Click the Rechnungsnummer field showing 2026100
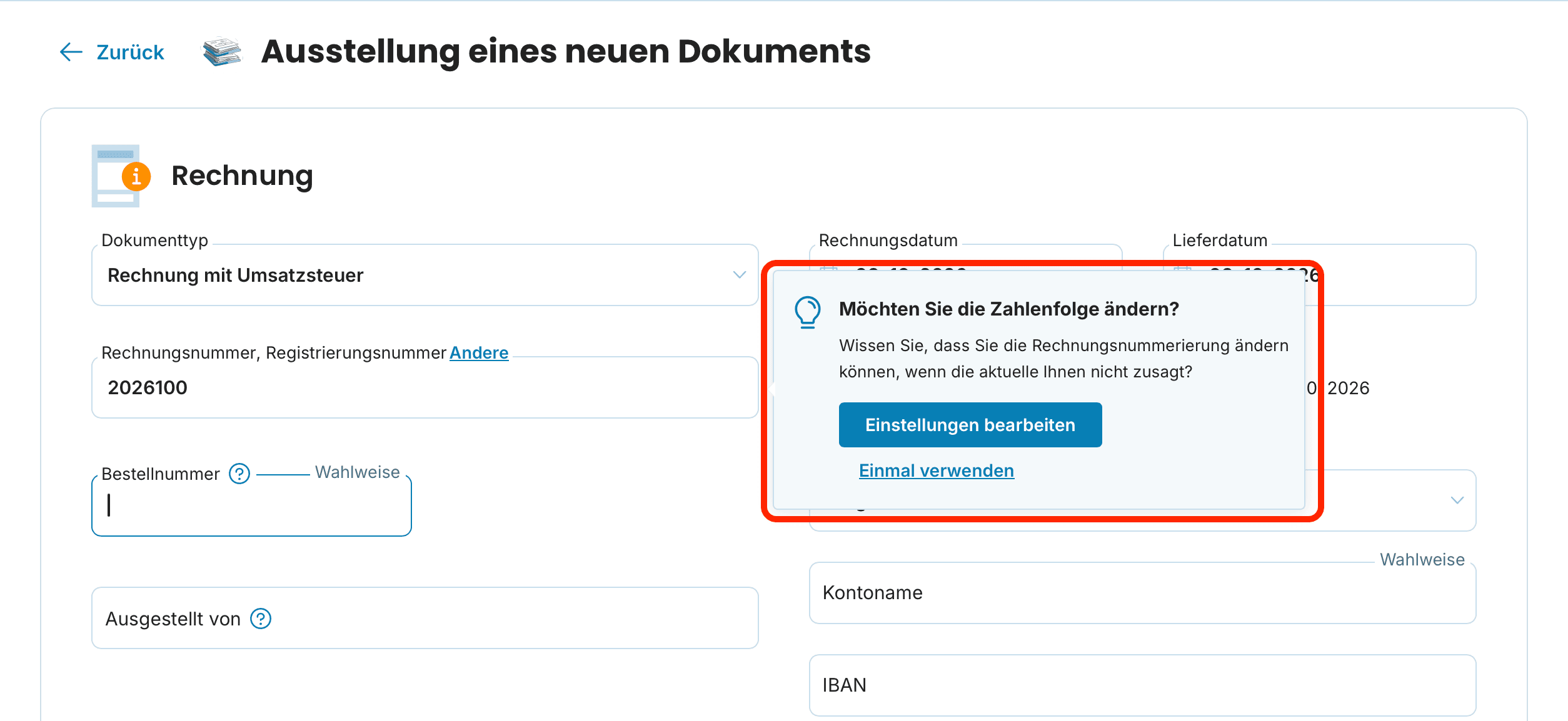1568x721 pixels. [x=425, y=387]
